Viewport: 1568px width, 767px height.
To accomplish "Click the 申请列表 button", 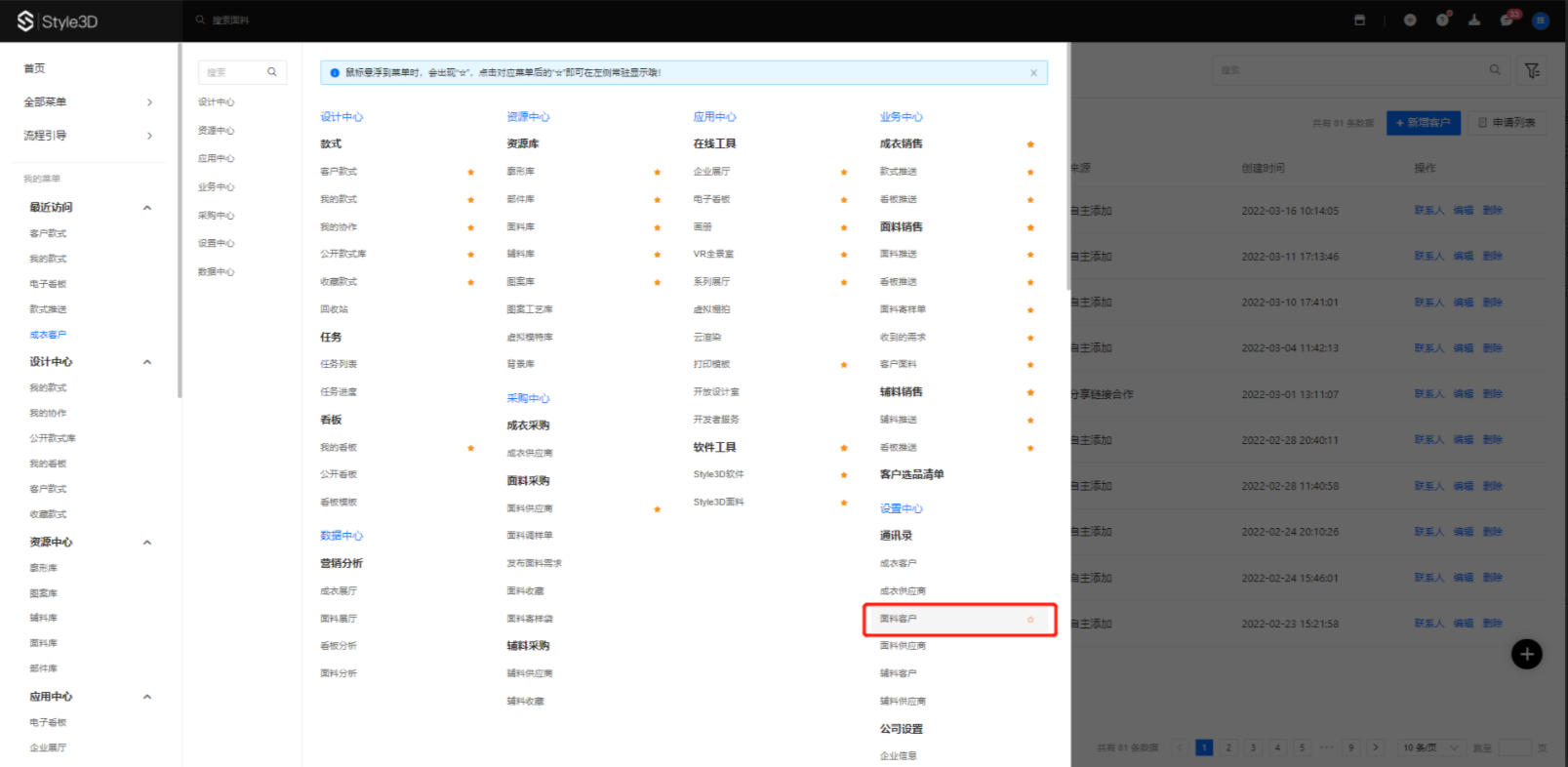I will (x=1507, y=123).
